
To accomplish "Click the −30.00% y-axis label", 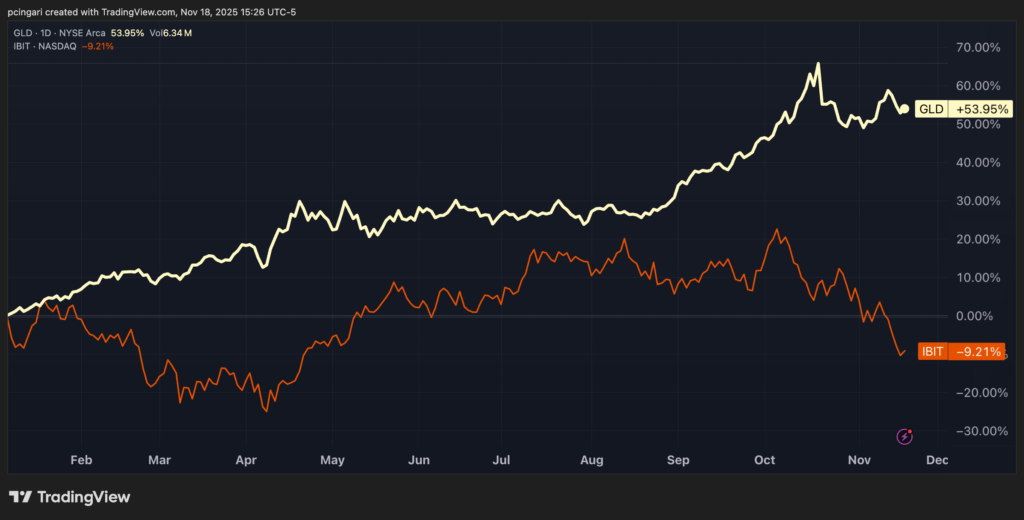I will coord(980,431).
